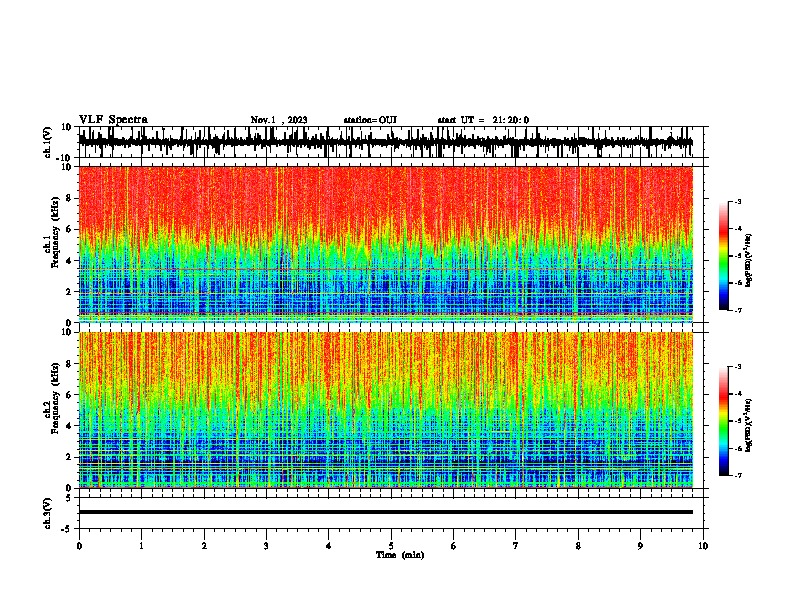Click time axis tick label "3"
Image resolution: width=792 pixels, height=612 pixels.
(x=266, y=546)
